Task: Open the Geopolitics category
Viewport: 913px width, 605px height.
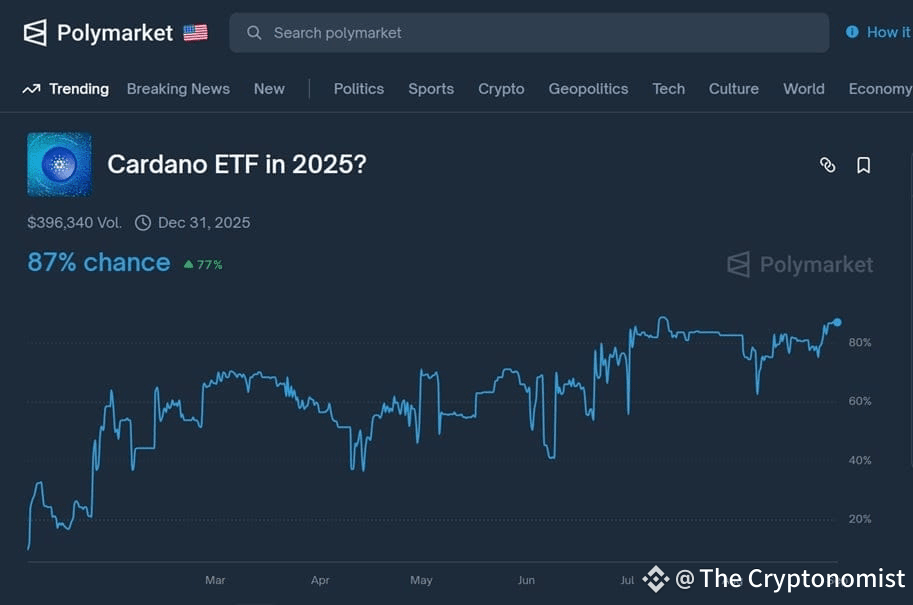Action: pyautogui.click(x=588, y=89)
